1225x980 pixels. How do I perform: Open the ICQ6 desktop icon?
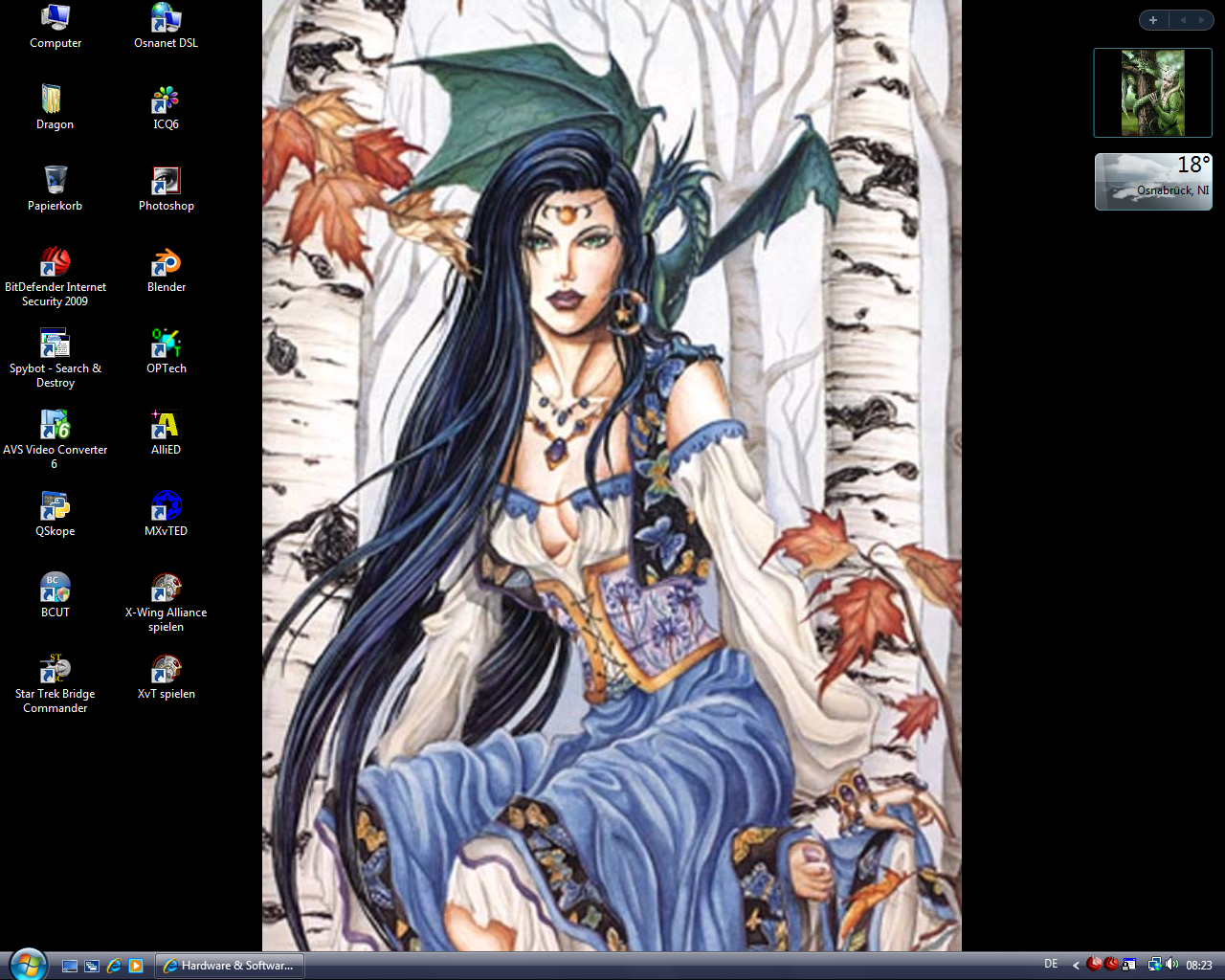(166, 100)
